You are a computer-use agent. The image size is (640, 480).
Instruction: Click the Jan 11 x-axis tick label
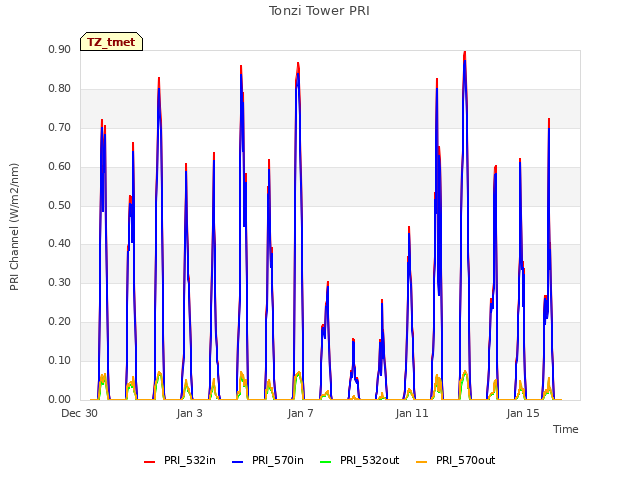pos(412,413)
